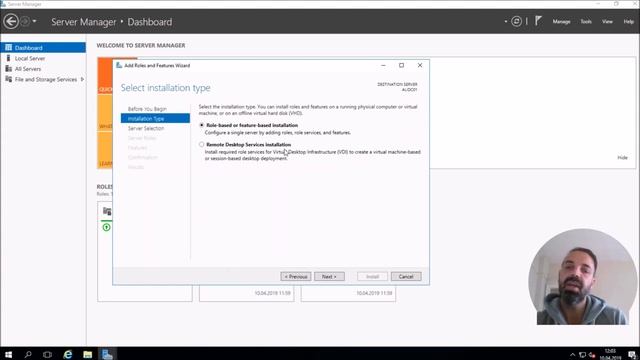Click the WELCOME TO SERVER MANAGER heading
This screenshot has height=360, width=640.
click(x=141, y=45)
